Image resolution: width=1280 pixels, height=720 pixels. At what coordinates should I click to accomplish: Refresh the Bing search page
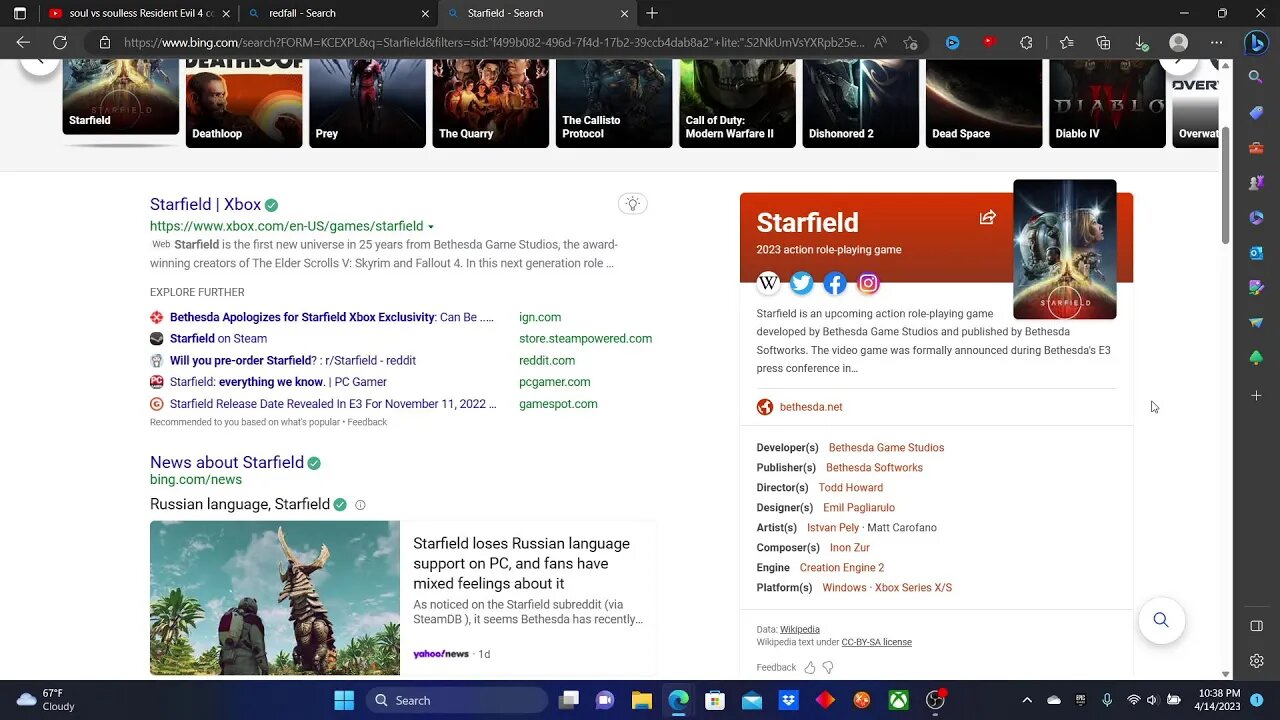point(60,43)
